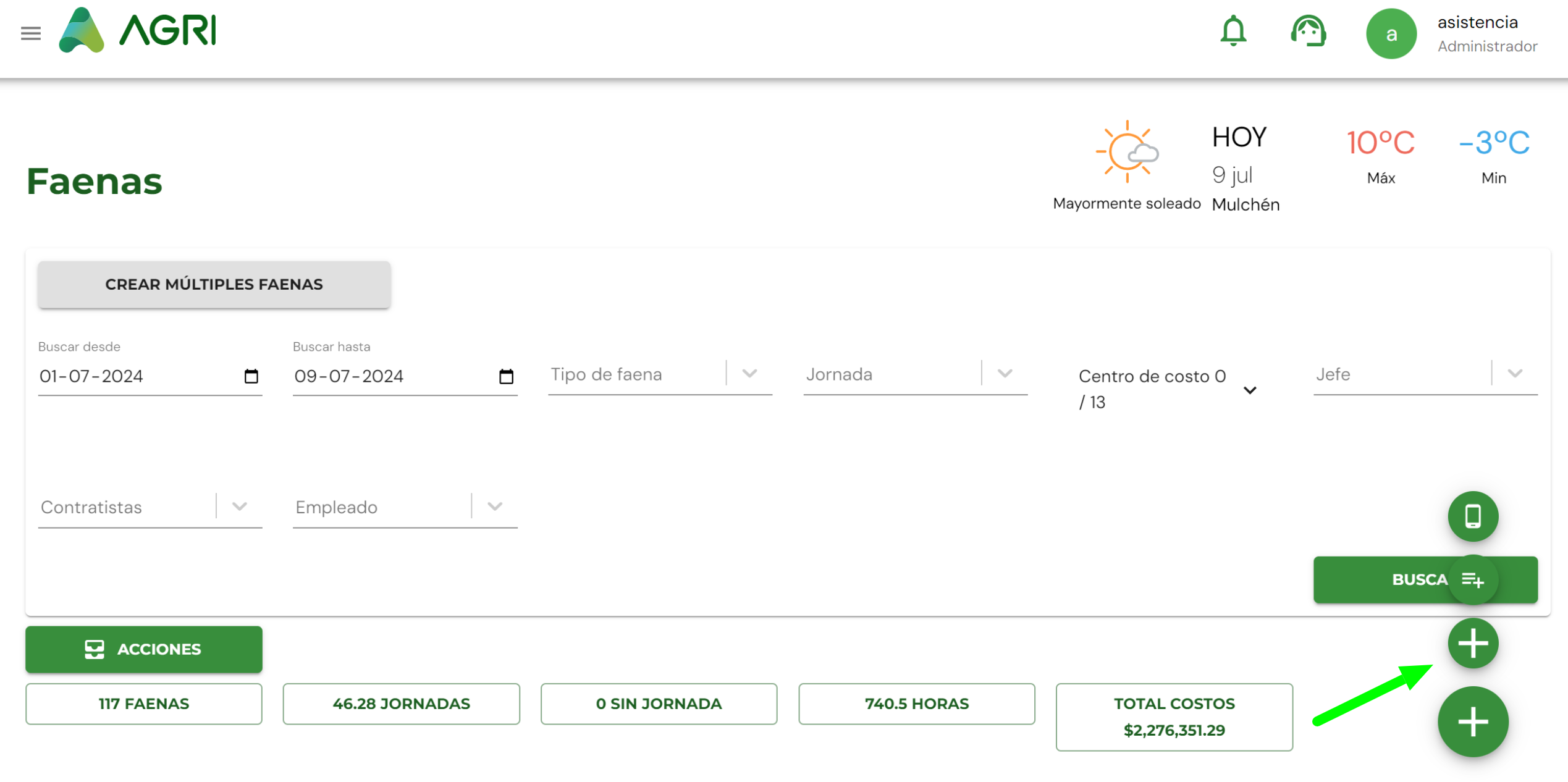The width and height of the screenshot is (1568, 782).
Task: Open the notifications bell
Action: click(1233, 32)
